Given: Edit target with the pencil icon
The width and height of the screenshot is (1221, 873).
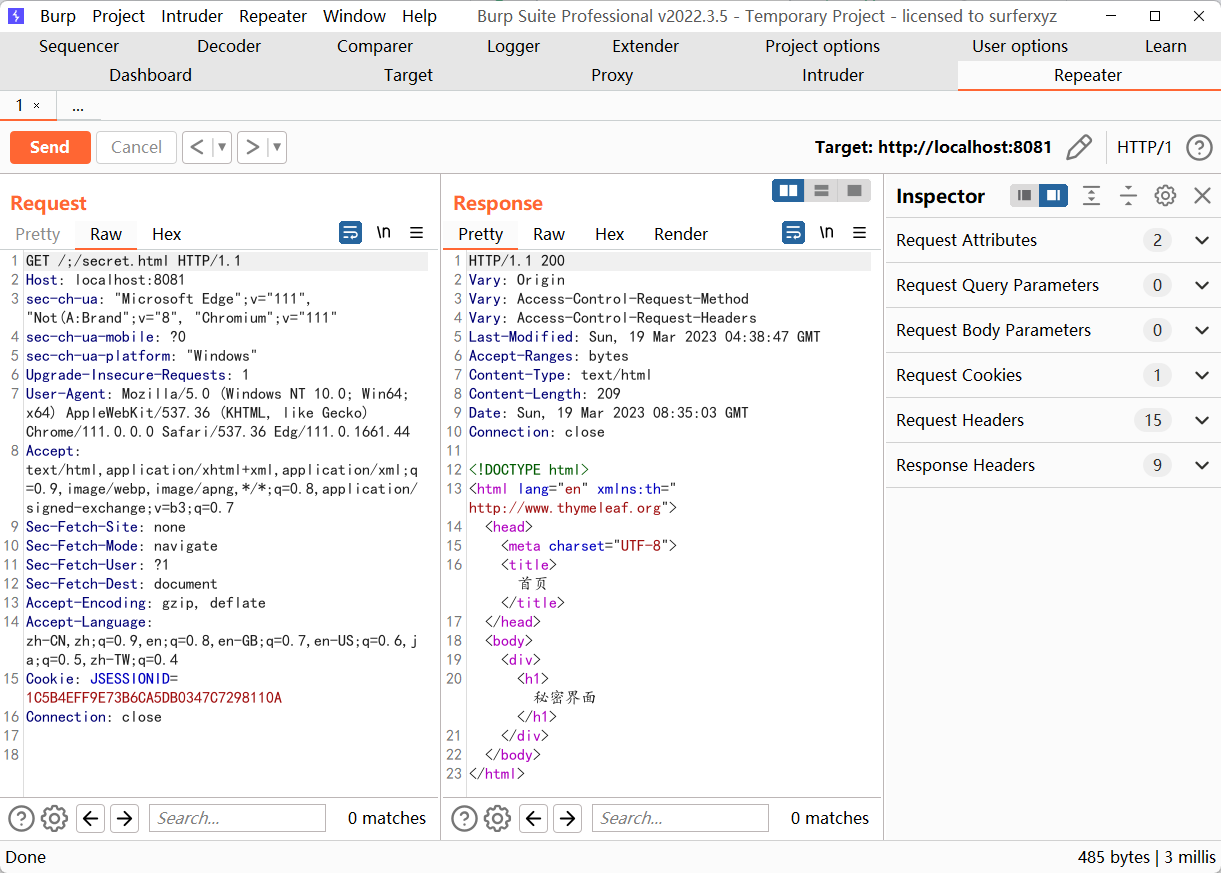Looking at the screenshot, I should [x=1079, y=147].
